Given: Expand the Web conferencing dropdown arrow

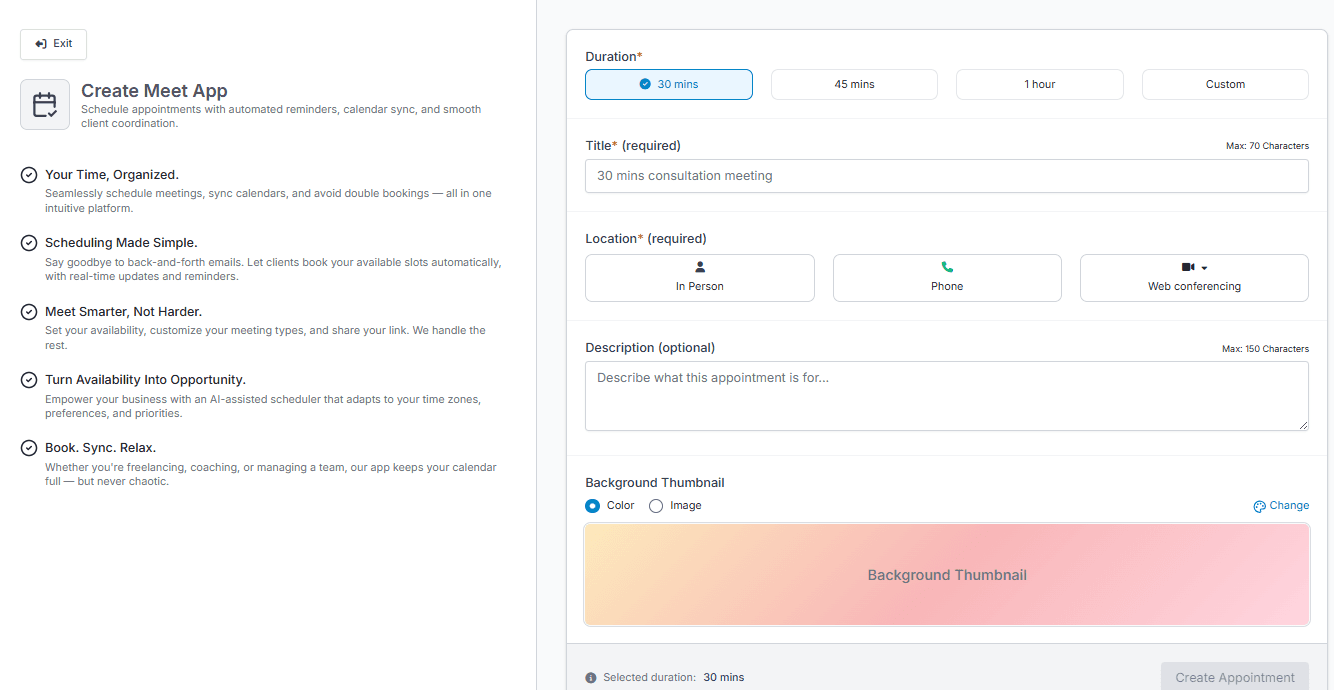Looking at the screenshot, I should tap(1205, 268).
